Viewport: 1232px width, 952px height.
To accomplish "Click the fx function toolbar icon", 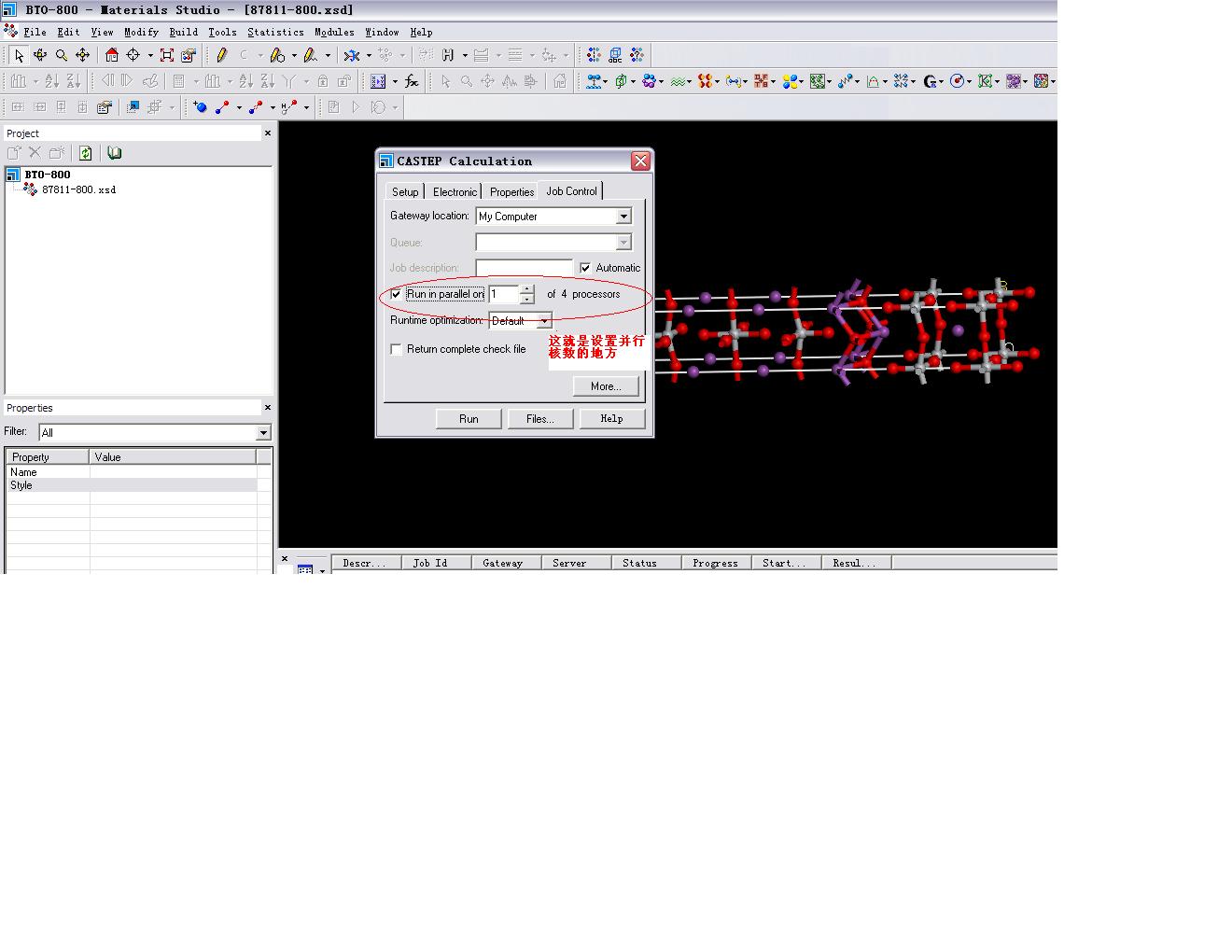I will click(x=411, y=81).
